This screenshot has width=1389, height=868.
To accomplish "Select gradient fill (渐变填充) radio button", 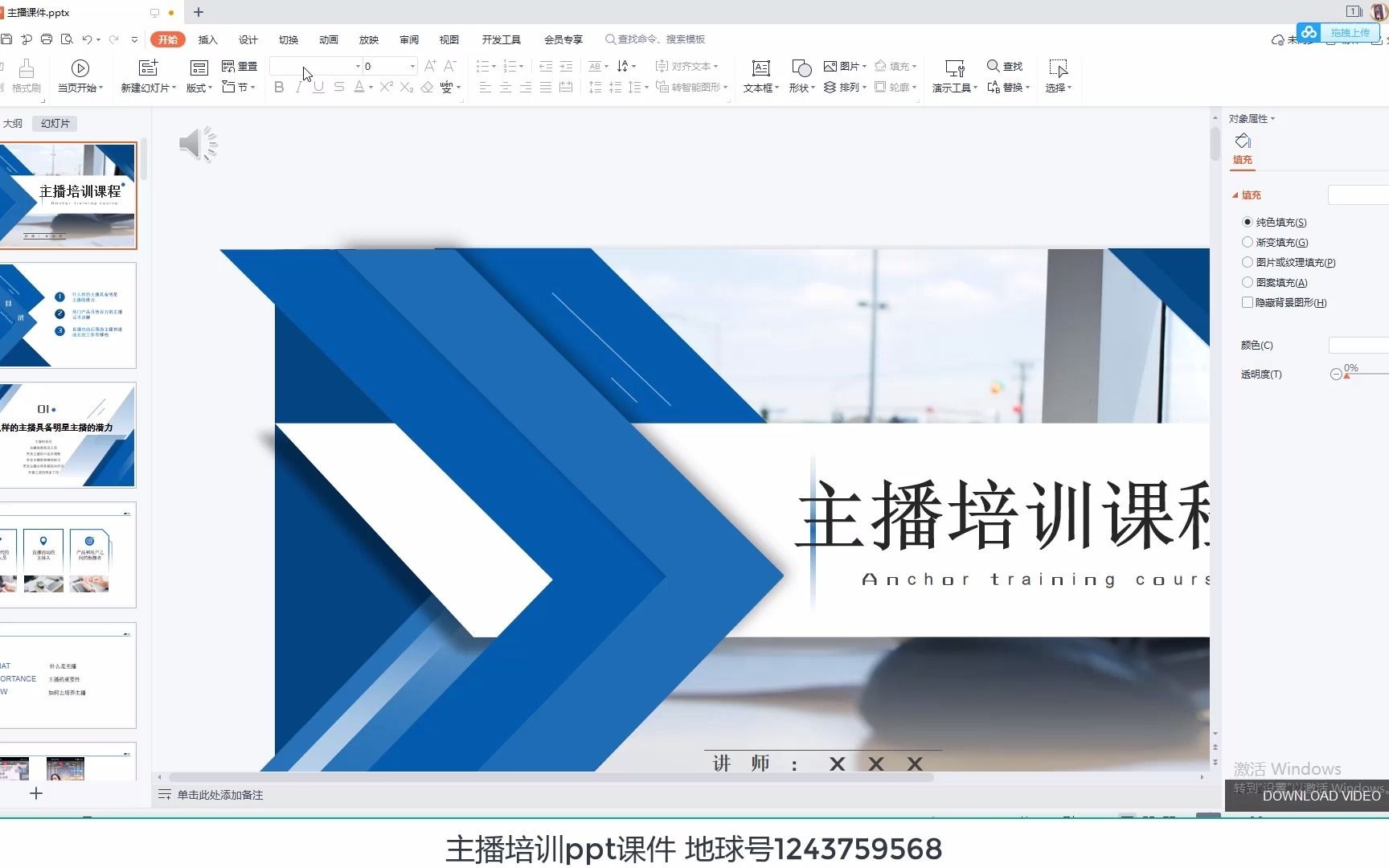I will point(1248,242).
